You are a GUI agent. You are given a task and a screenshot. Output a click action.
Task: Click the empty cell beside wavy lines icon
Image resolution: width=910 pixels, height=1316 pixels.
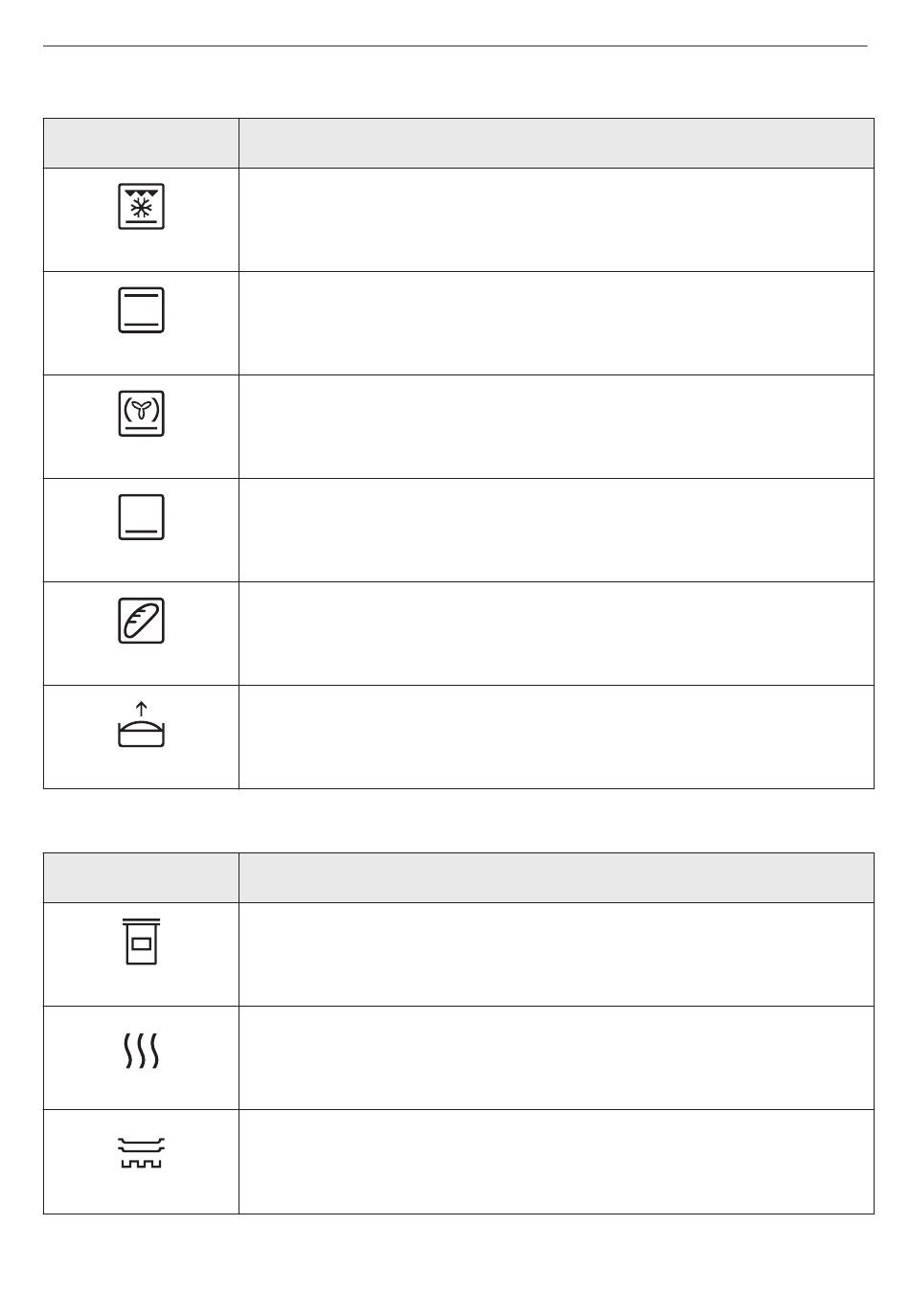point(557,1058)
